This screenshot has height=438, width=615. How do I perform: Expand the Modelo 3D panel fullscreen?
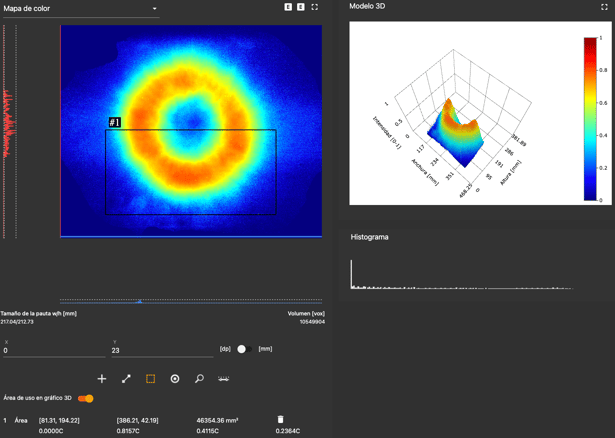click(x=604, y=7)
